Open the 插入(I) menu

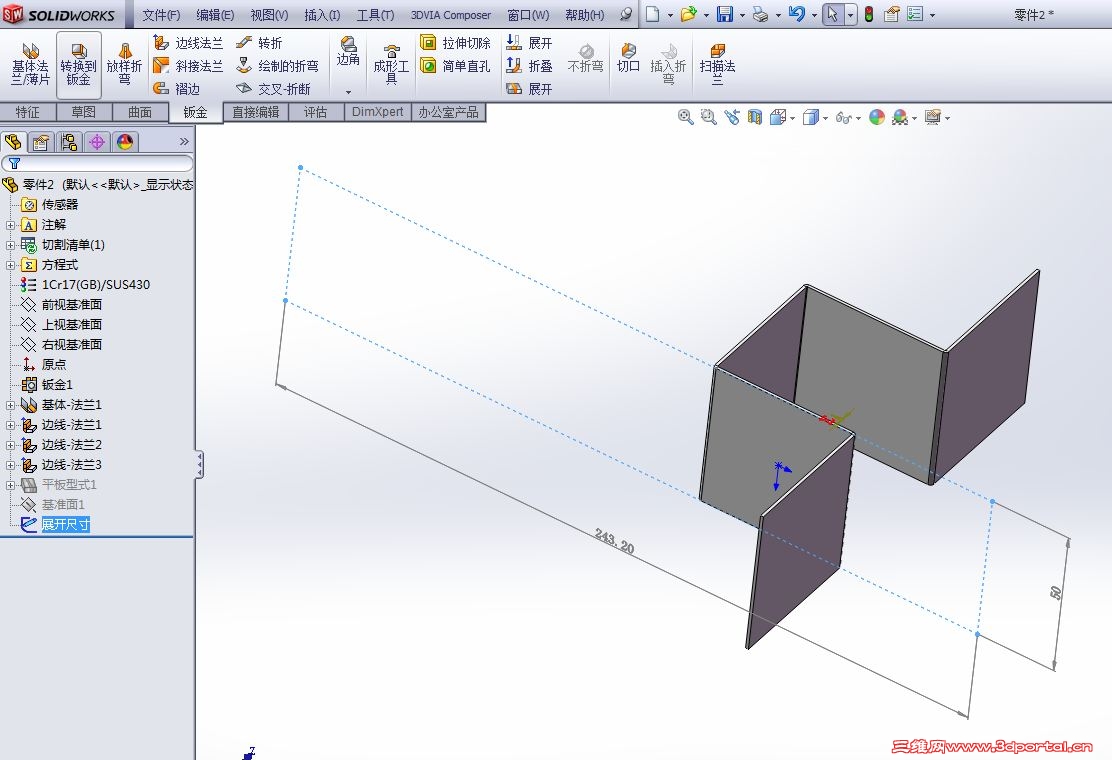(x=322, y=15)
